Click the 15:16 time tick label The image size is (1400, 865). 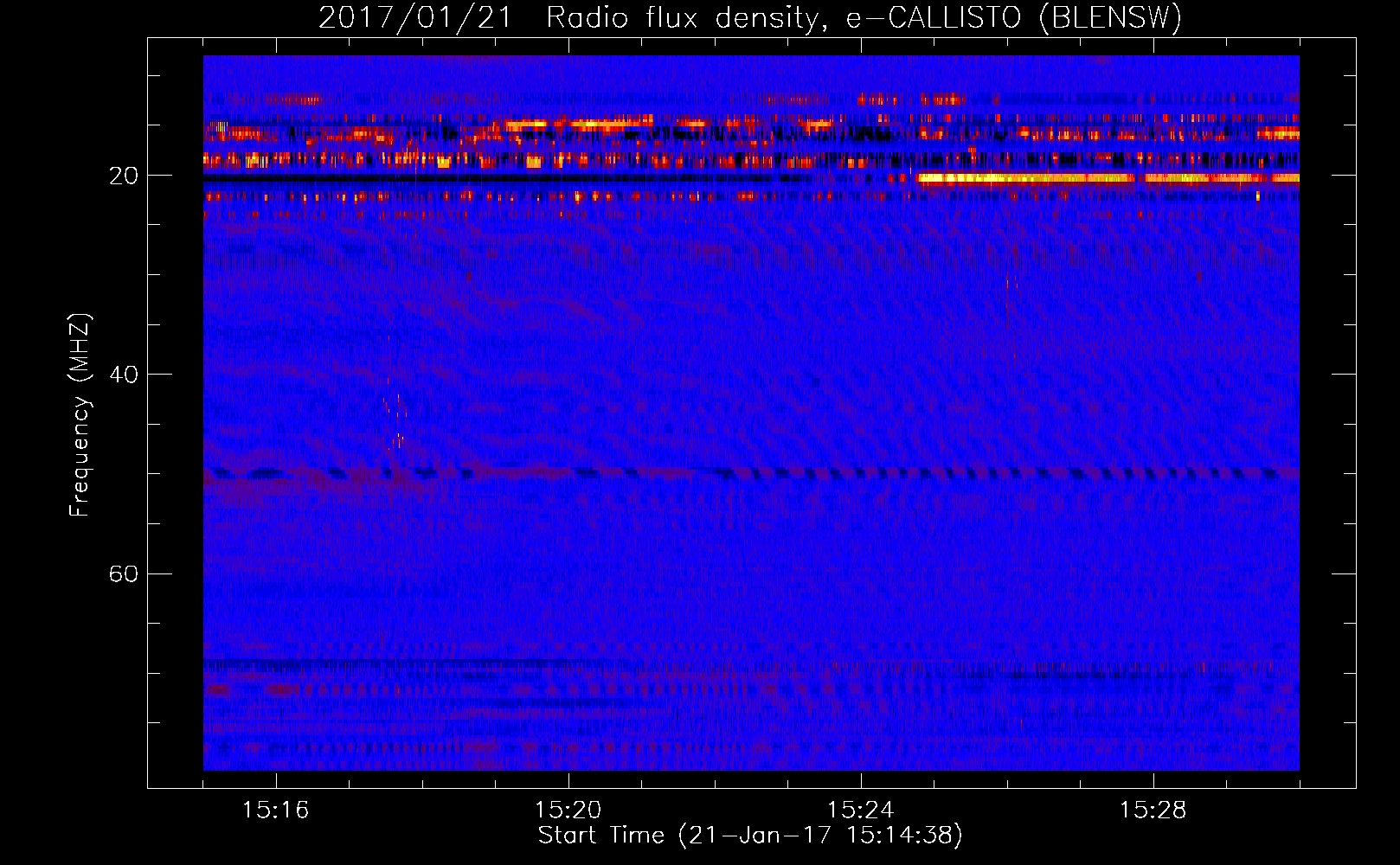276,811
